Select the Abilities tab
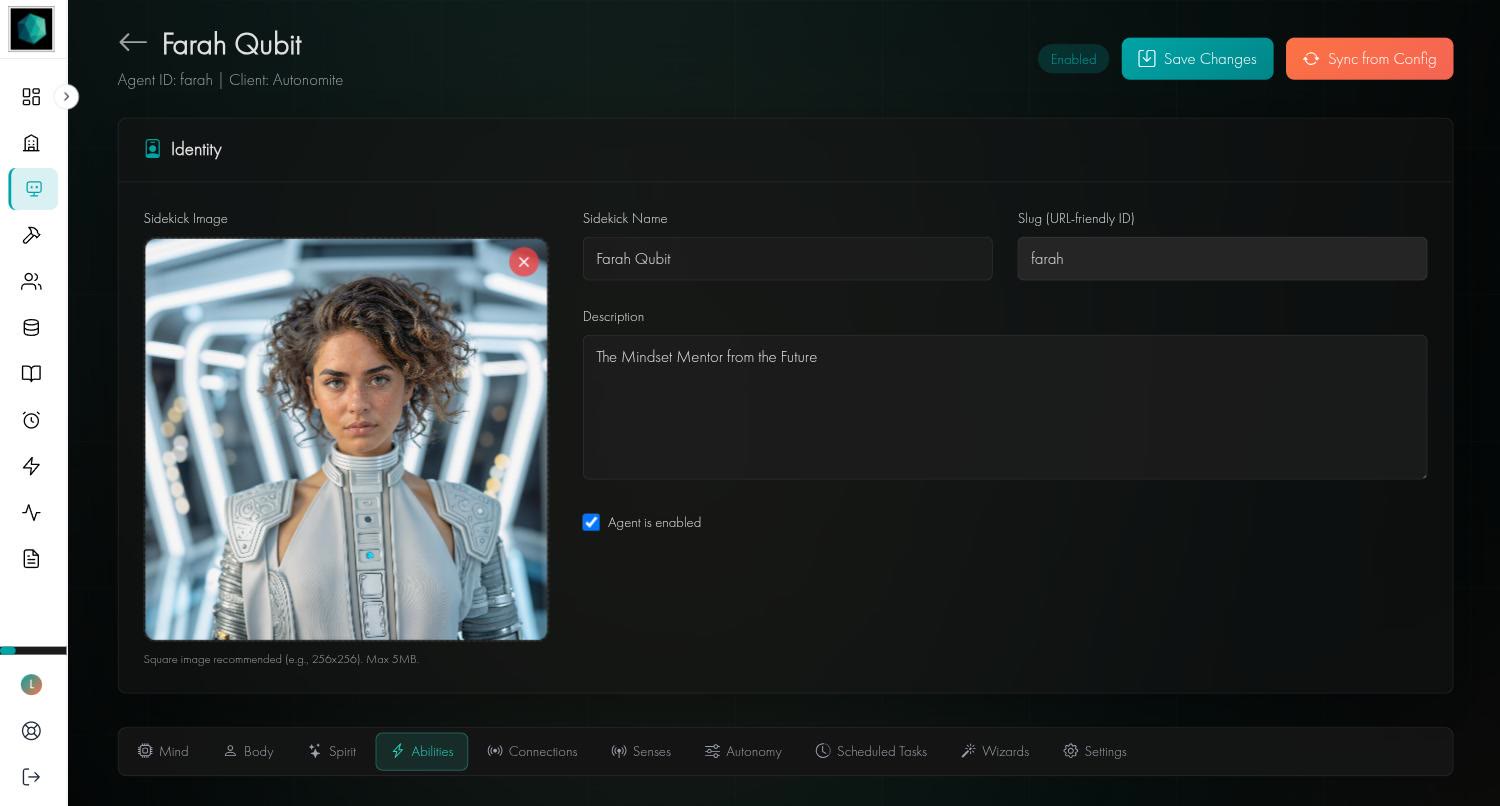This screenshot has width=1500, height=806. (422, 751)
